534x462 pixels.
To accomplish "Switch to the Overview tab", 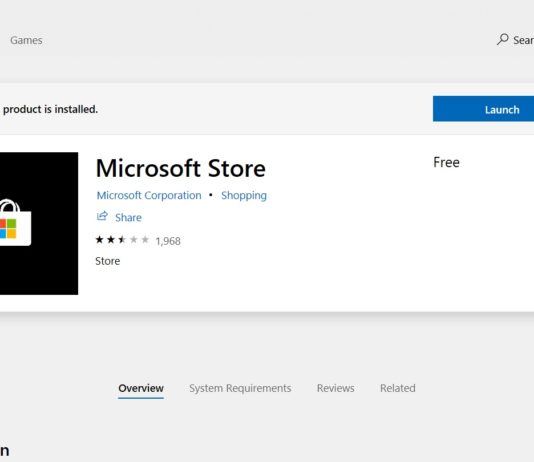I will coord(141,388).
